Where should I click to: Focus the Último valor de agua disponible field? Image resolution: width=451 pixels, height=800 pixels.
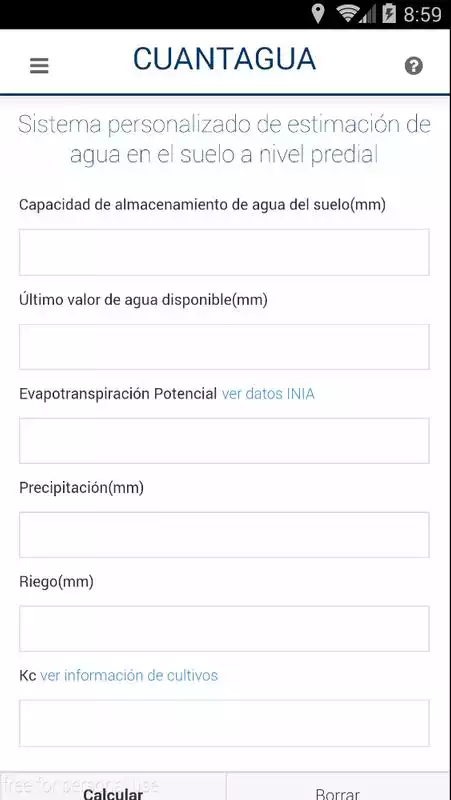pos(224,347)
